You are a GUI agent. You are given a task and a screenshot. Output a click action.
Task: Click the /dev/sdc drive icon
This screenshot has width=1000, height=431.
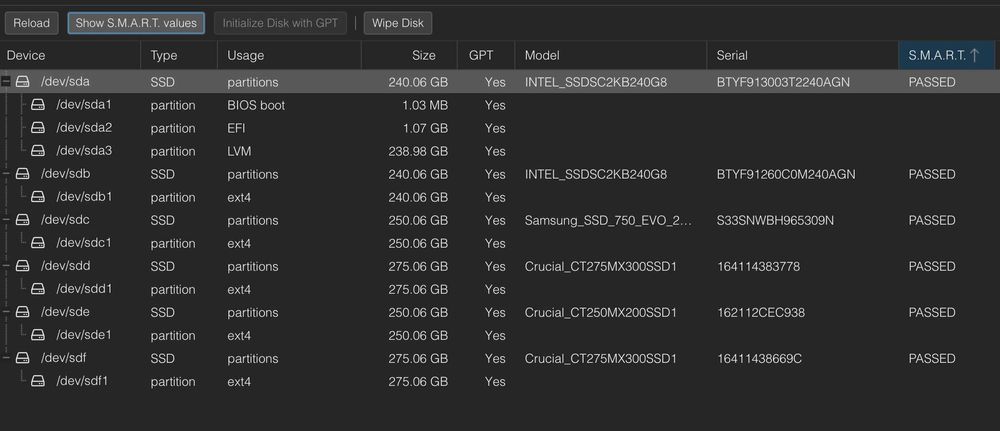coord(23,220)
